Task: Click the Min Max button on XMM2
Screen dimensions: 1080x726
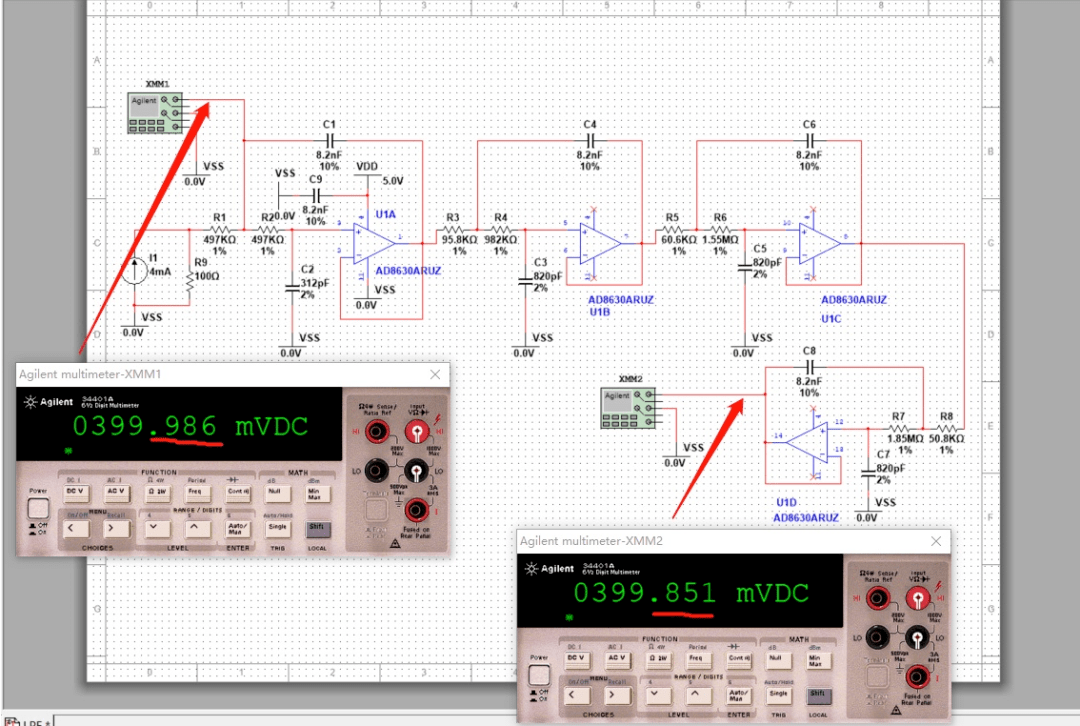Action: tap(817, 660)
